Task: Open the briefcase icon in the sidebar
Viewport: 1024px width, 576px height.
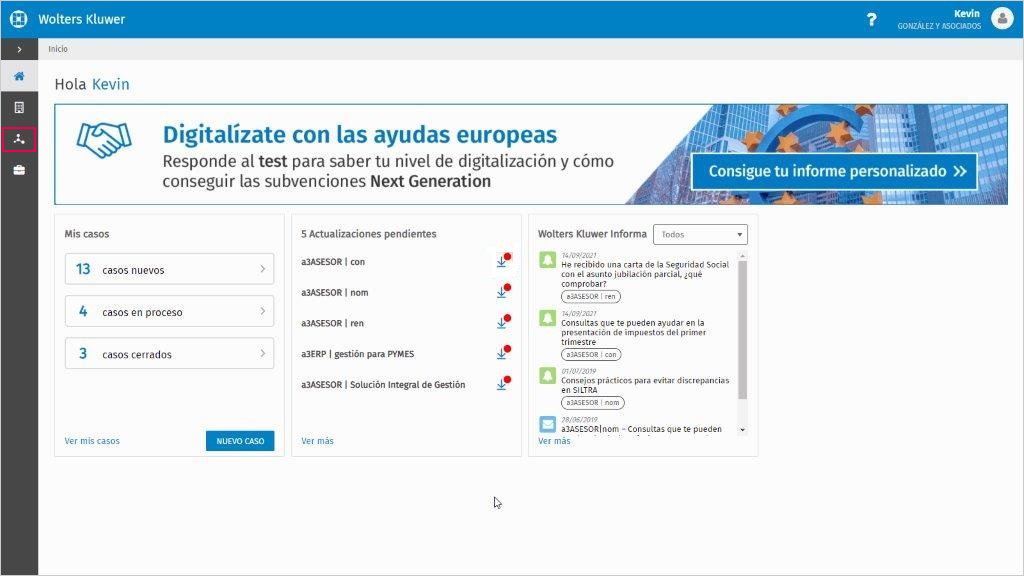Action: coord(19,170)
